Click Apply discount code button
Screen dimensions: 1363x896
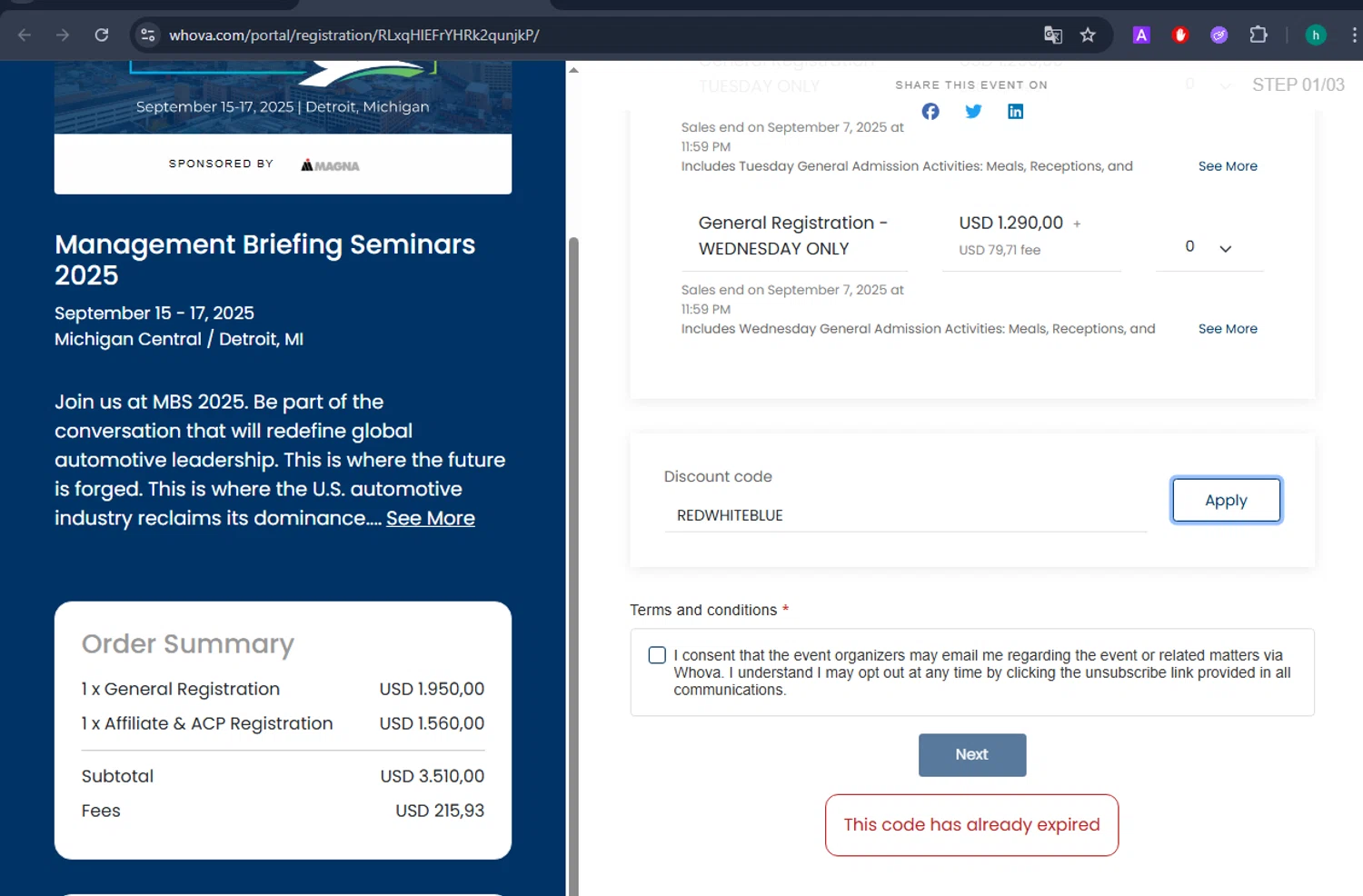(x=1226, y=500)
